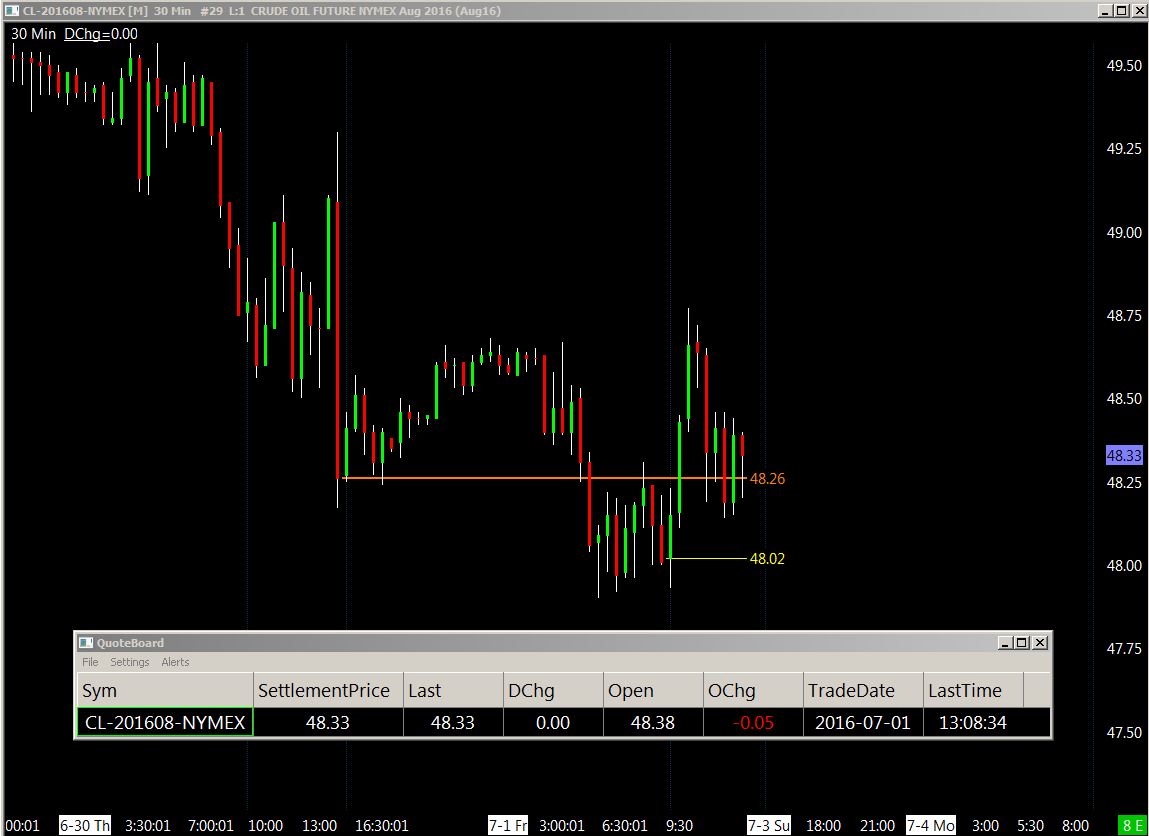1149x836 pixels.
Task: Click the orange 48.26 price line label
Action: [767, 478]
